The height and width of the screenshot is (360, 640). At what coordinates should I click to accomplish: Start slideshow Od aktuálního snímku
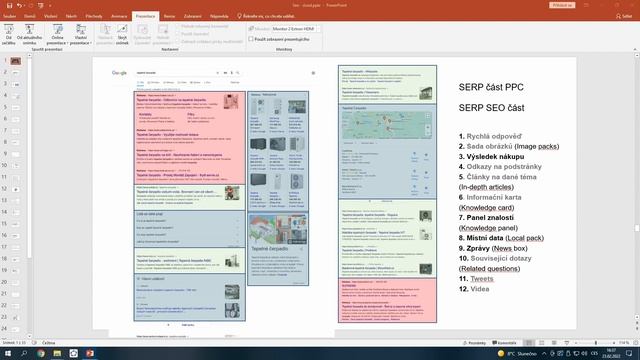pos(29,34)
